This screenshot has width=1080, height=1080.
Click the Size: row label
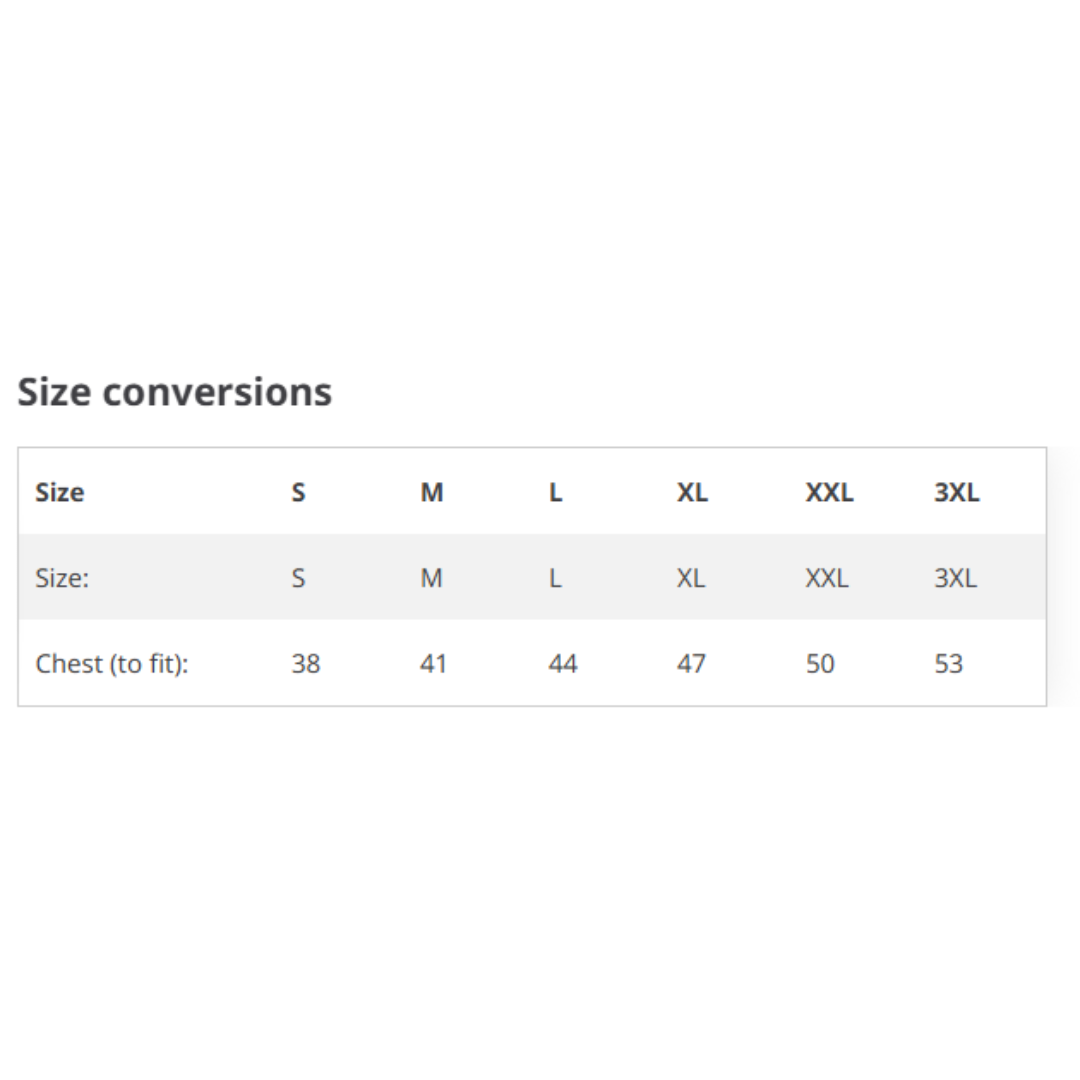[x=62, y=578]
